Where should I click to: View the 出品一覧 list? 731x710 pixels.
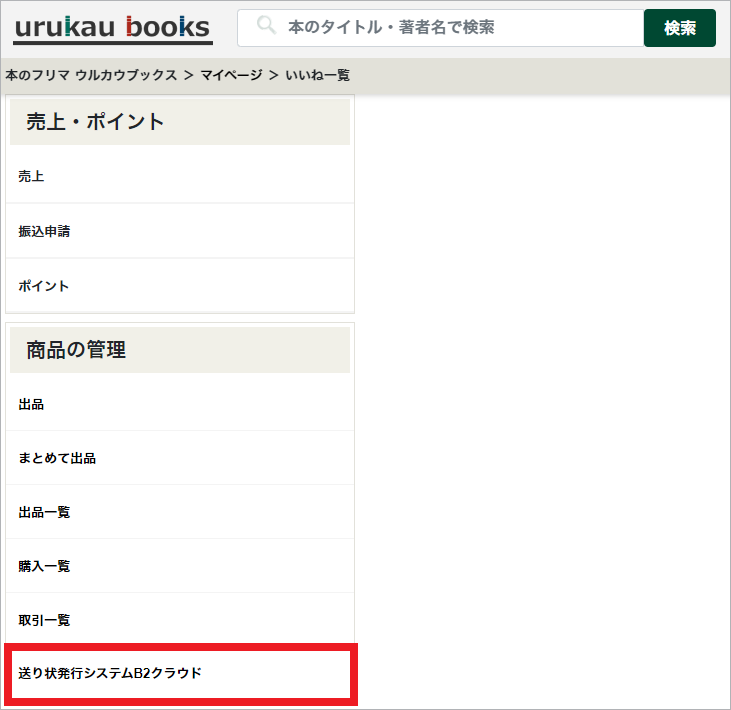pyautogui.click(x=44, y=513)
